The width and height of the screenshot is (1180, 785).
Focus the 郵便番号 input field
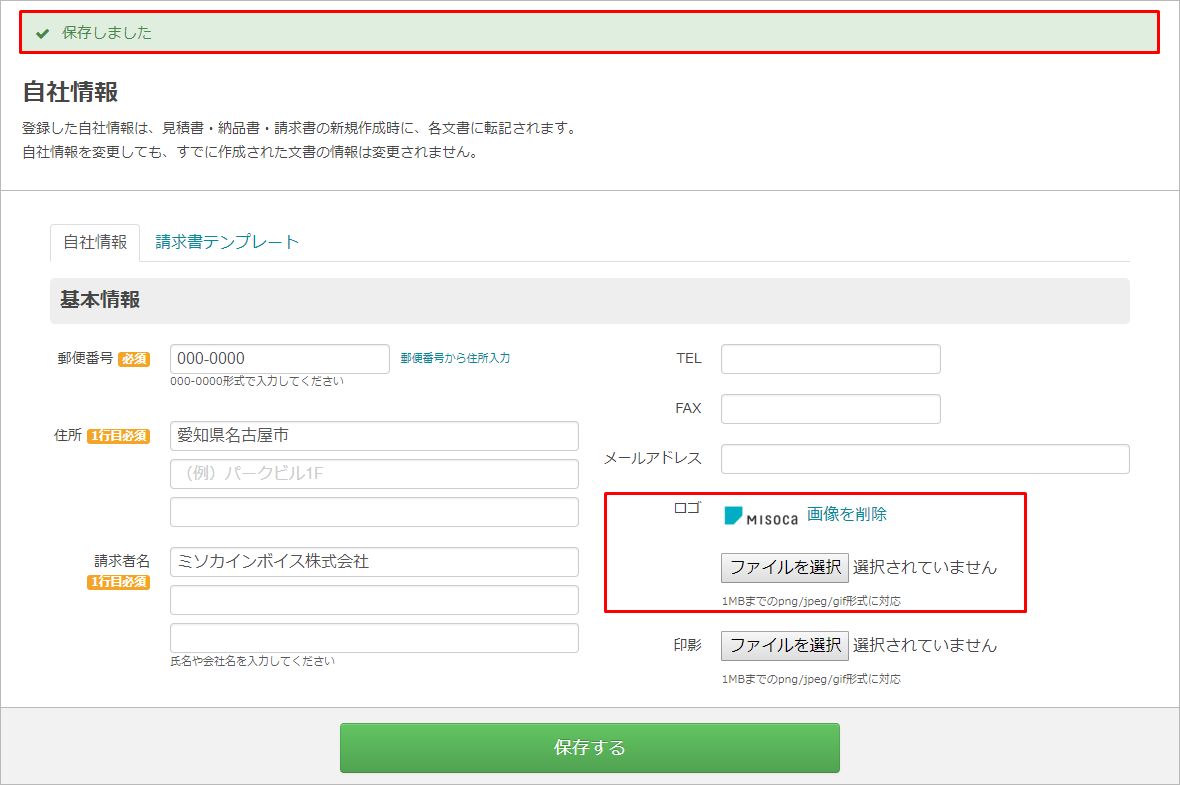coord(280,359)
